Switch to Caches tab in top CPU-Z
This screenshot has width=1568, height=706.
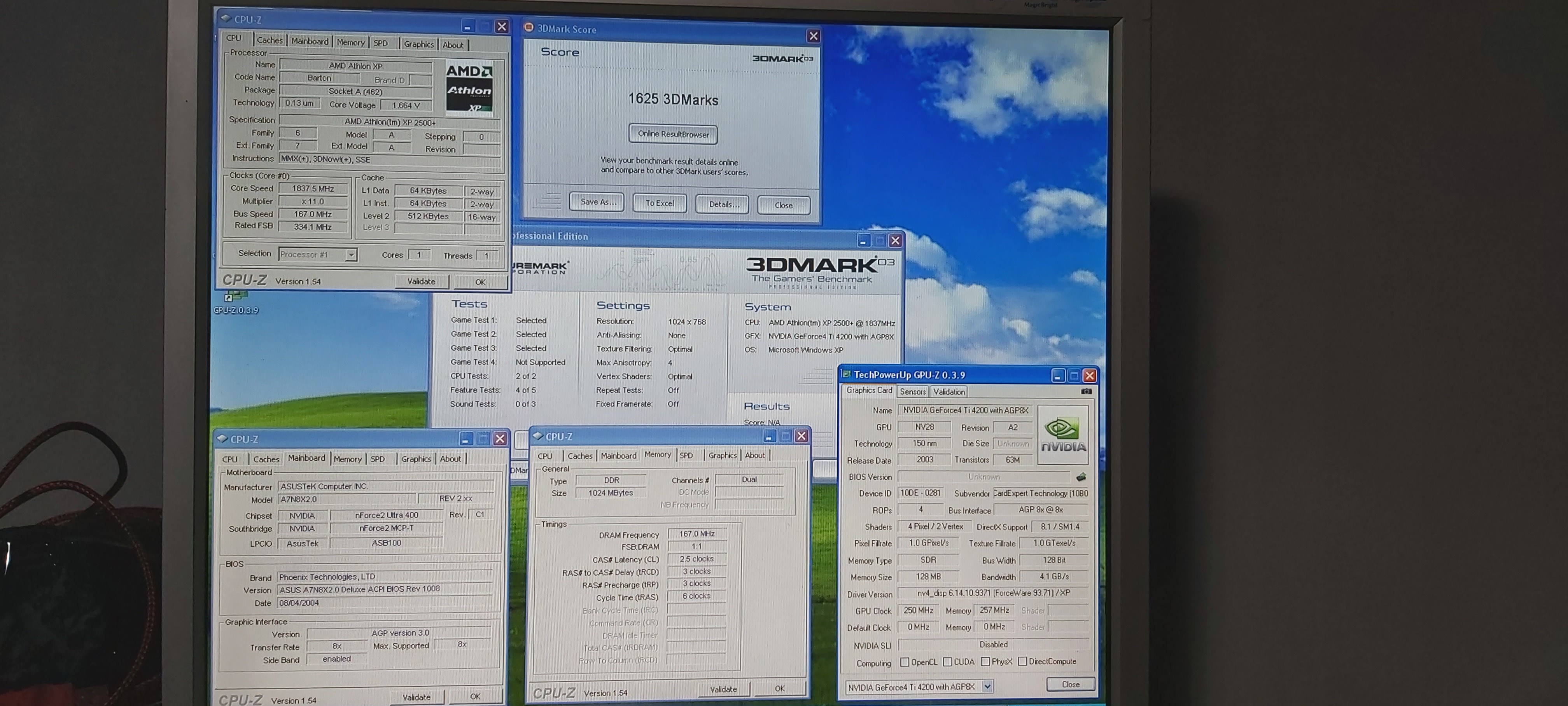(x=269, y=40)
